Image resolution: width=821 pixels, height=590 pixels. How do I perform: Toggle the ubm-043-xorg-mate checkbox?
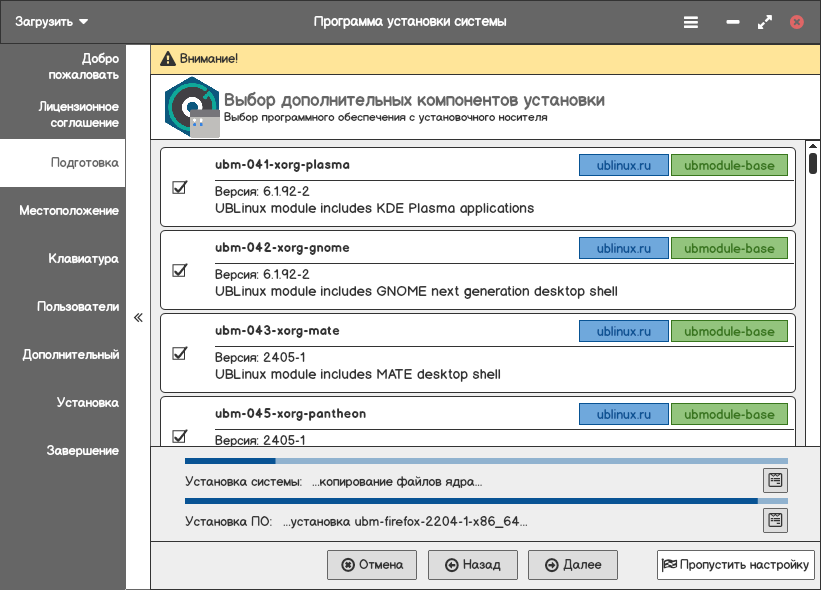pyautogui.click(x=180, y=353)
